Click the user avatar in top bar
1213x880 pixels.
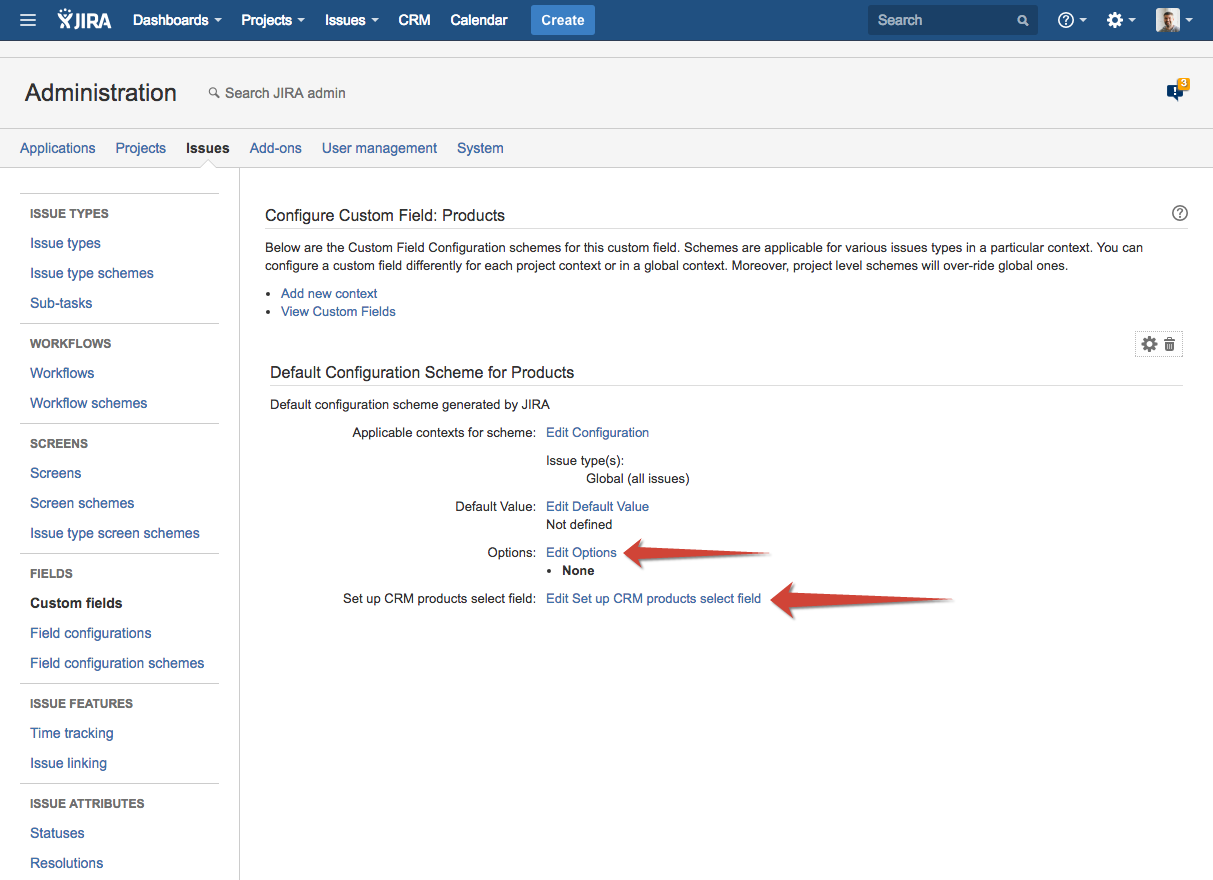click(x=1167, y=20)
